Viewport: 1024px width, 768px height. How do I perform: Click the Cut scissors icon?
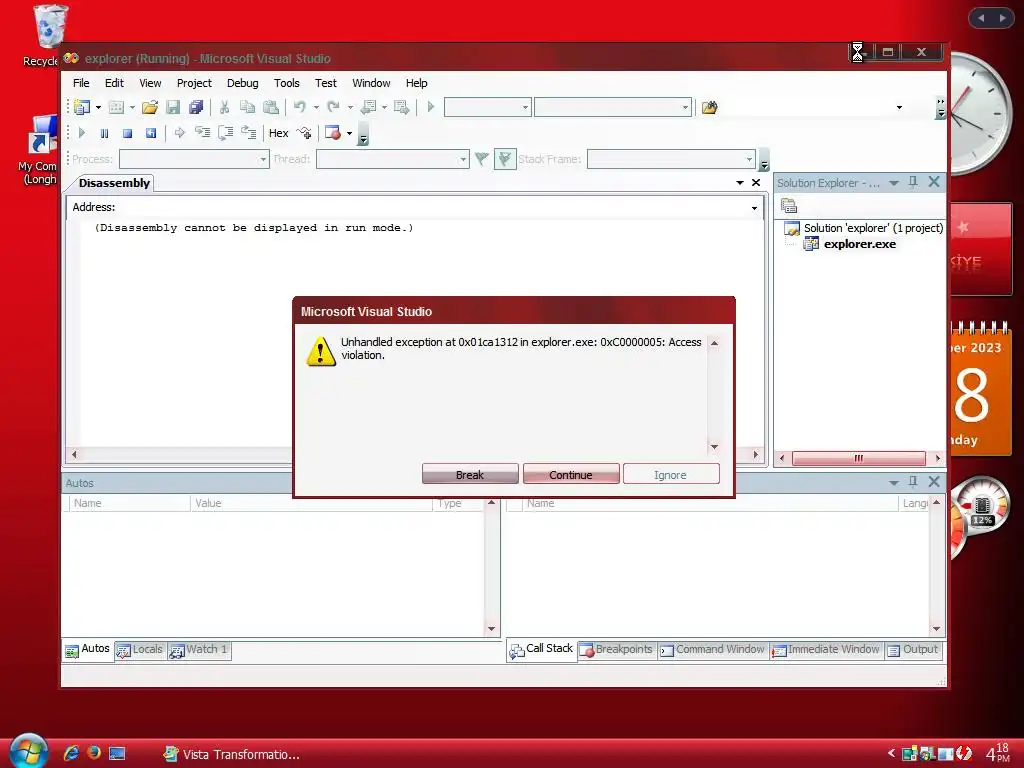click(x=224, y=107)
